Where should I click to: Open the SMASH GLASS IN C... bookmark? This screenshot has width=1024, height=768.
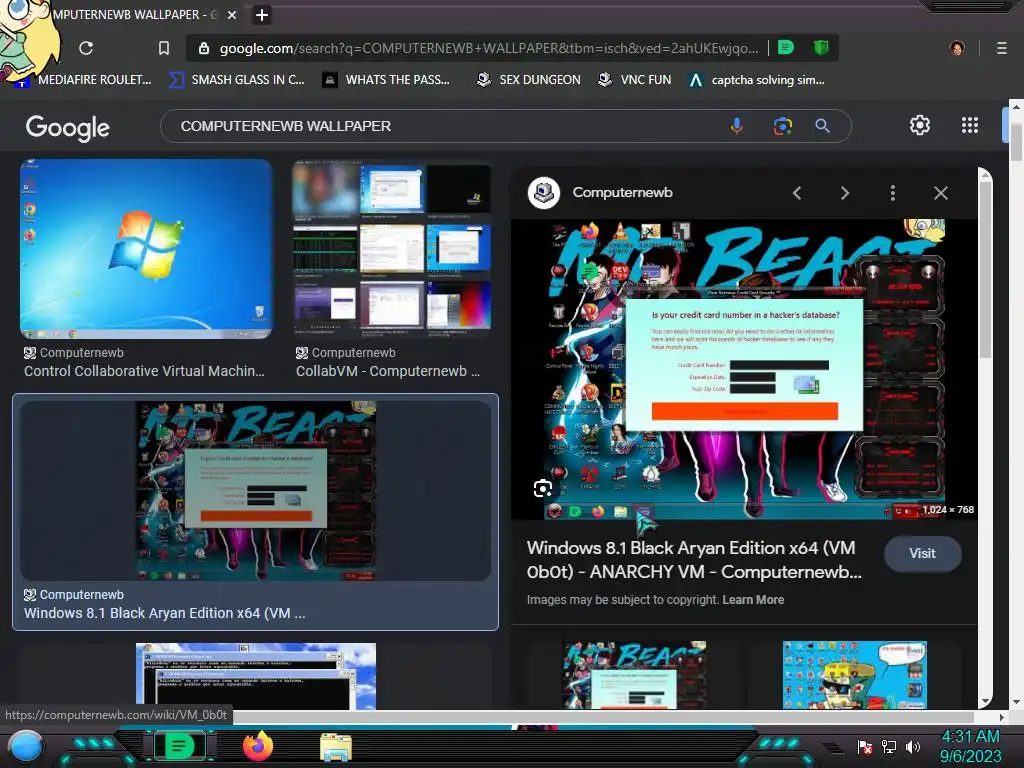[236, 80]
